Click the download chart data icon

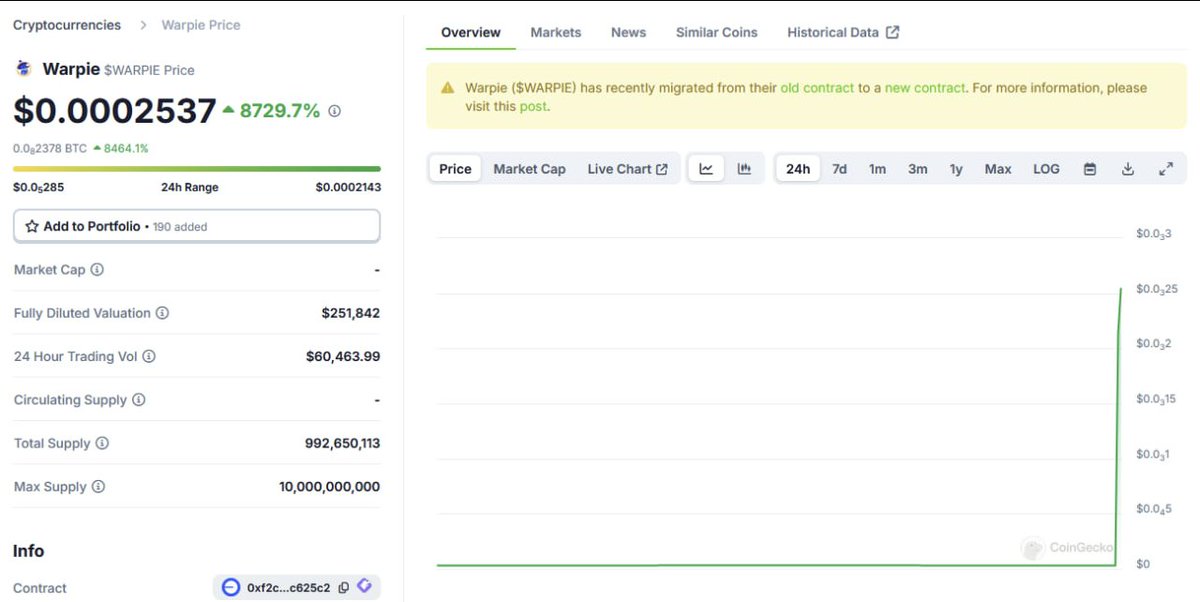[x=1128, y=169]
